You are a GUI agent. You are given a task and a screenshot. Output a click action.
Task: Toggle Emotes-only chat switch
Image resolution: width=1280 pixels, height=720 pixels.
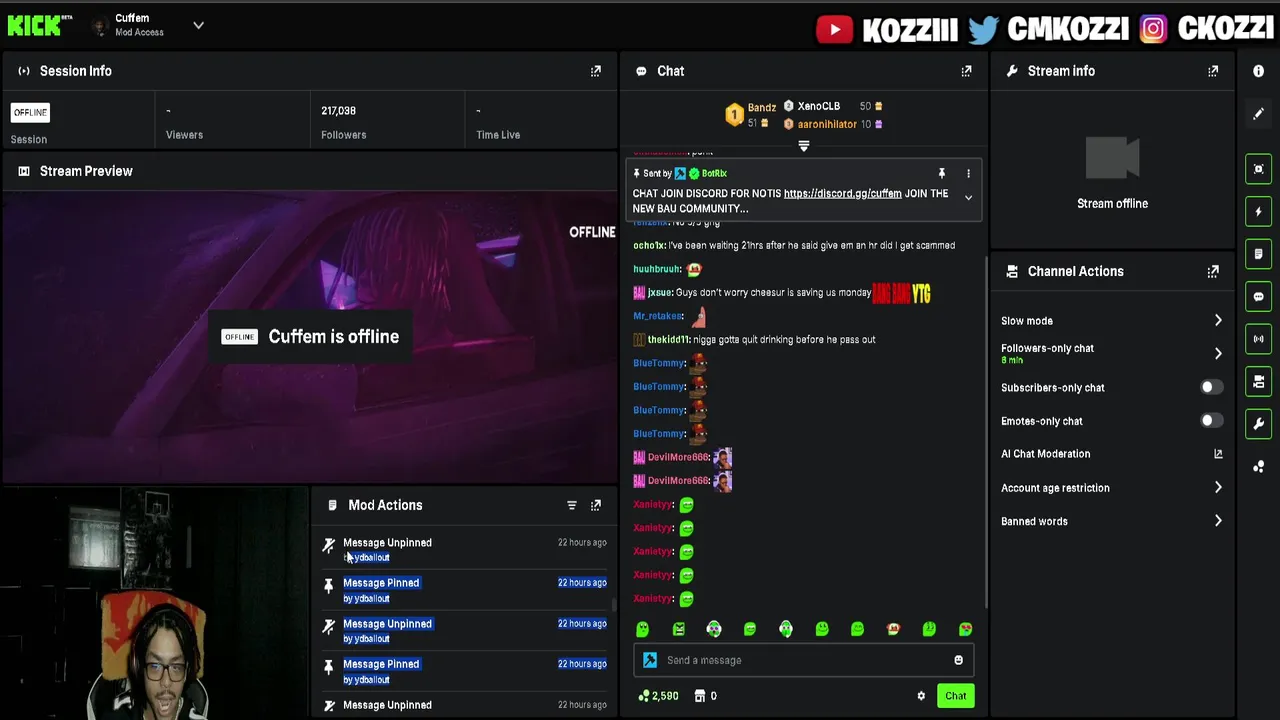click(1211, 421)
